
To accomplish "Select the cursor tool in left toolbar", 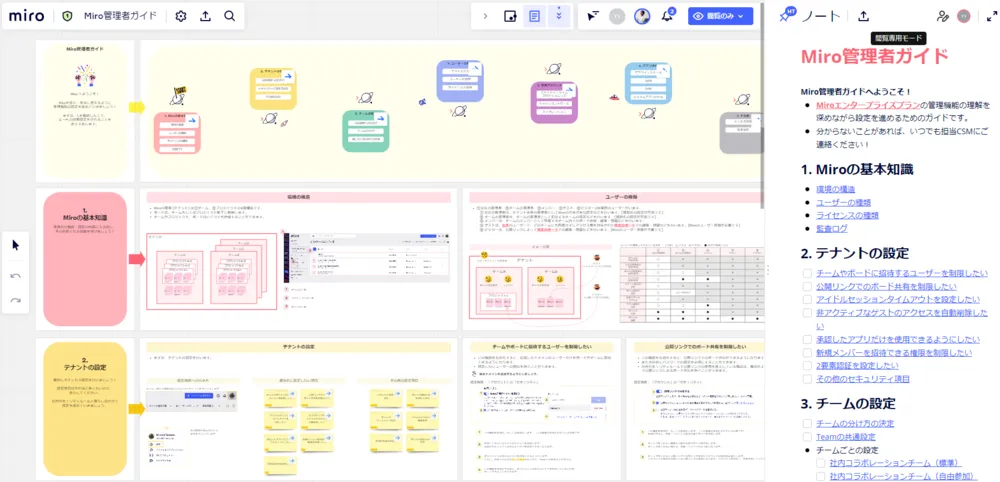I will (16, 244).
